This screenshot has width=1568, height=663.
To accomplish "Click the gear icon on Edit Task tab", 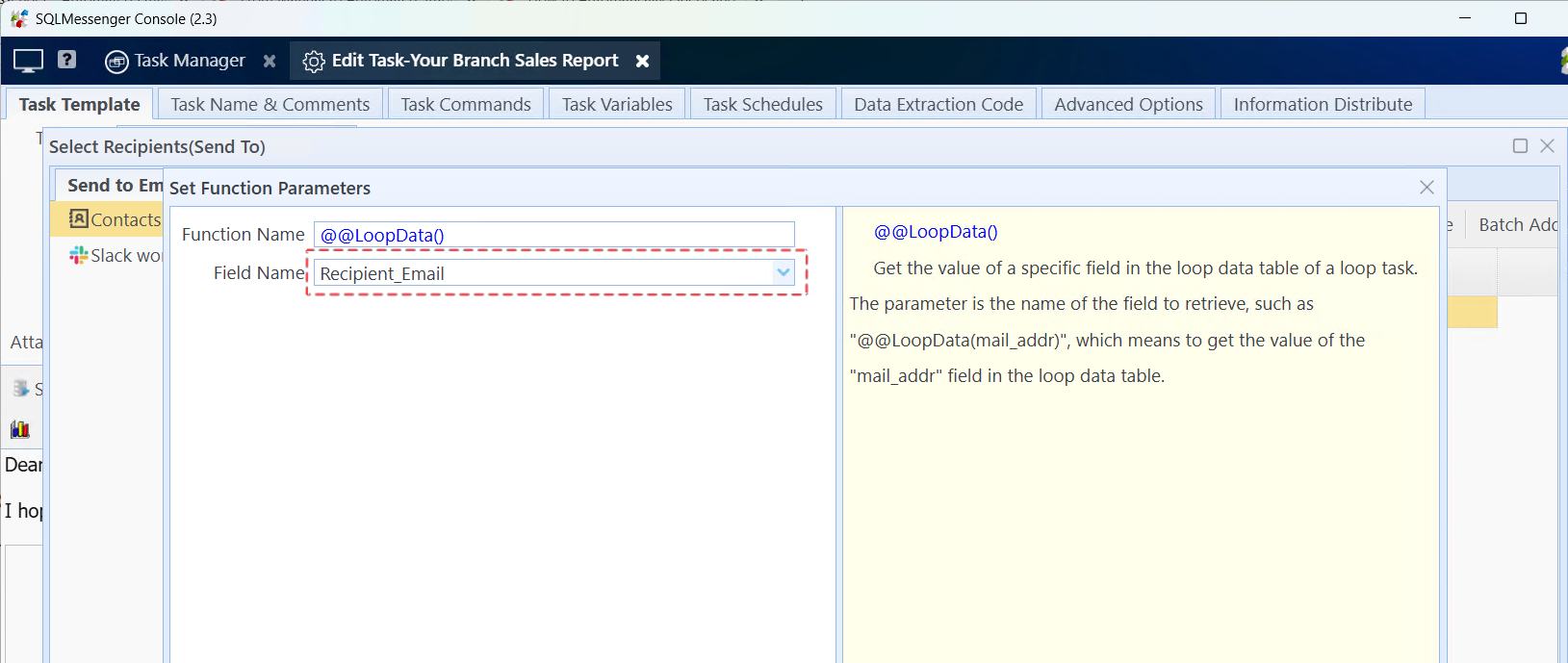I will [x=314, y=62].
